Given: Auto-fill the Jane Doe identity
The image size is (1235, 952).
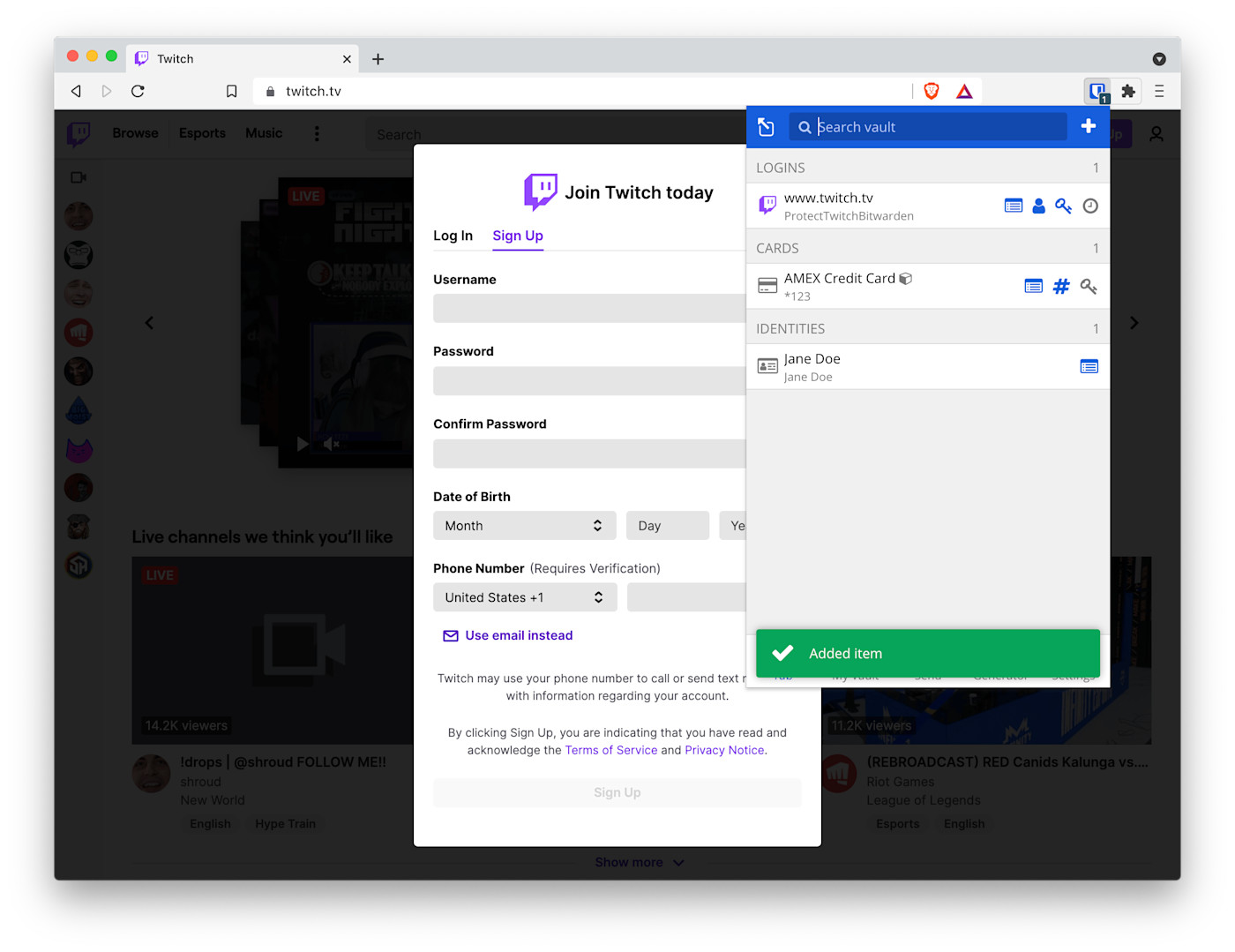Looking at the screenshot, I should click(x=1089, y=366).
